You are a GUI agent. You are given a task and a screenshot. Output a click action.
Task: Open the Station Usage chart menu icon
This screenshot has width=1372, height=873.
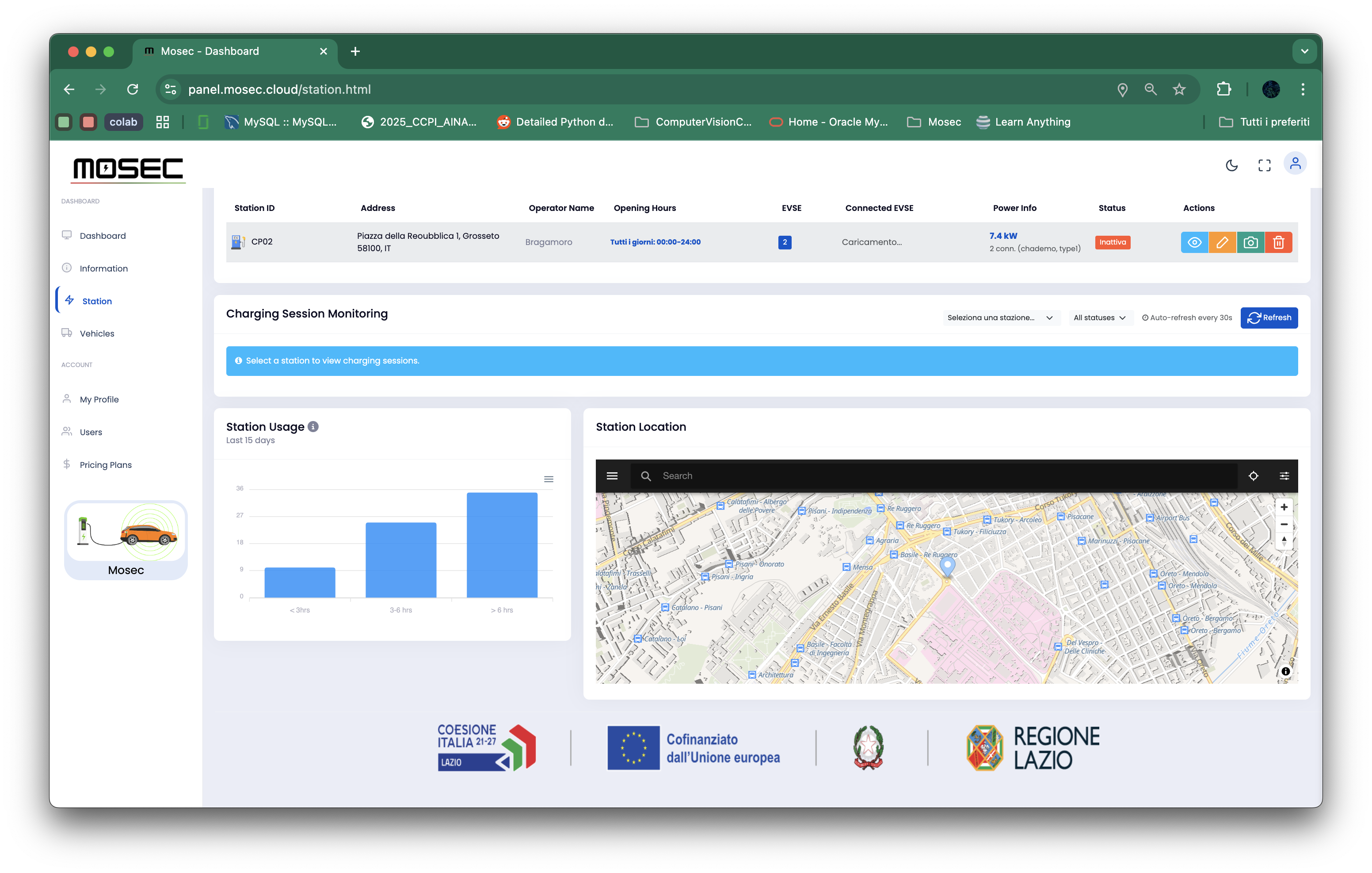click(x=548, y=479)
